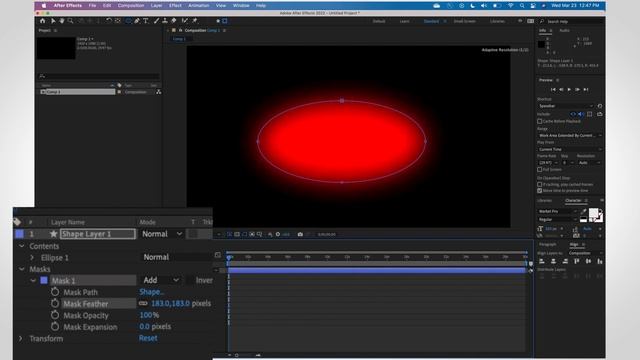Viewport: 640px width, 360px height.
Task: Toggle include audio speaker in Preview
Action: click(x=581, y=114)
